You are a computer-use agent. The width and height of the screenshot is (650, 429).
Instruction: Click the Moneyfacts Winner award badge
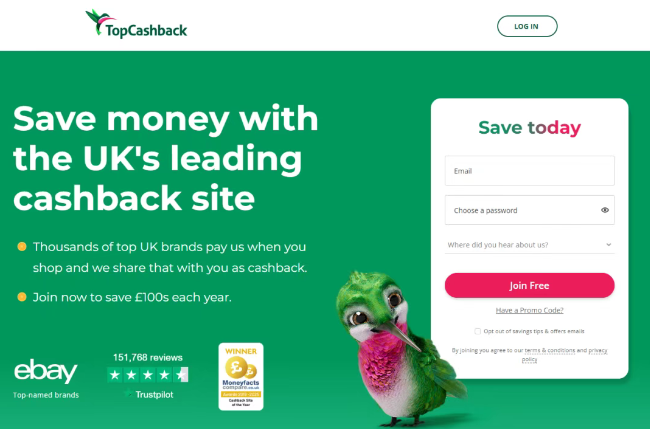click(241, 376)
